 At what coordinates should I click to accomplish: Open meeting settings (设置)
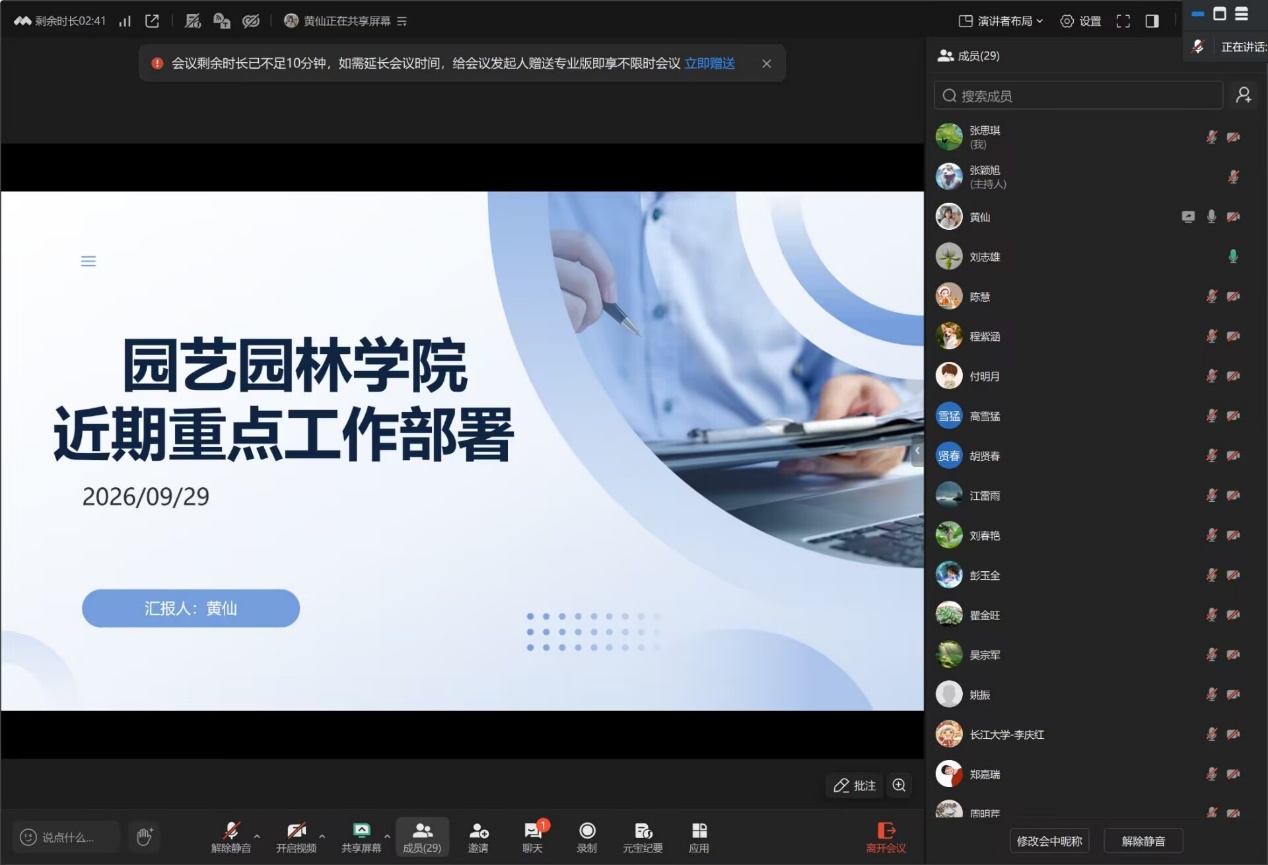[x=1081, y=21]
